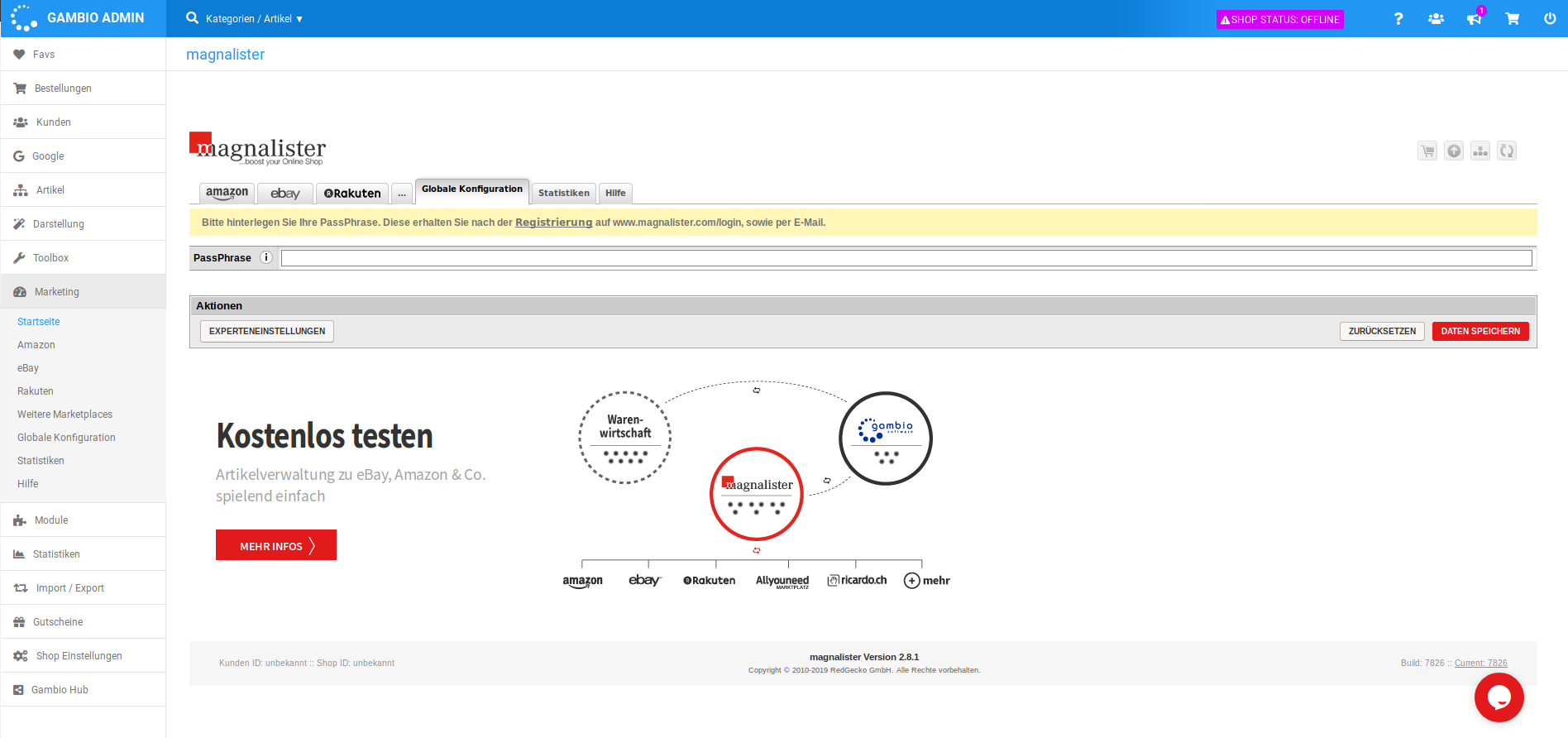Image resolution: width=1568 pixels, height=738 pixels.
Task: Follow the Registrierung link
Action: [553, 223]
